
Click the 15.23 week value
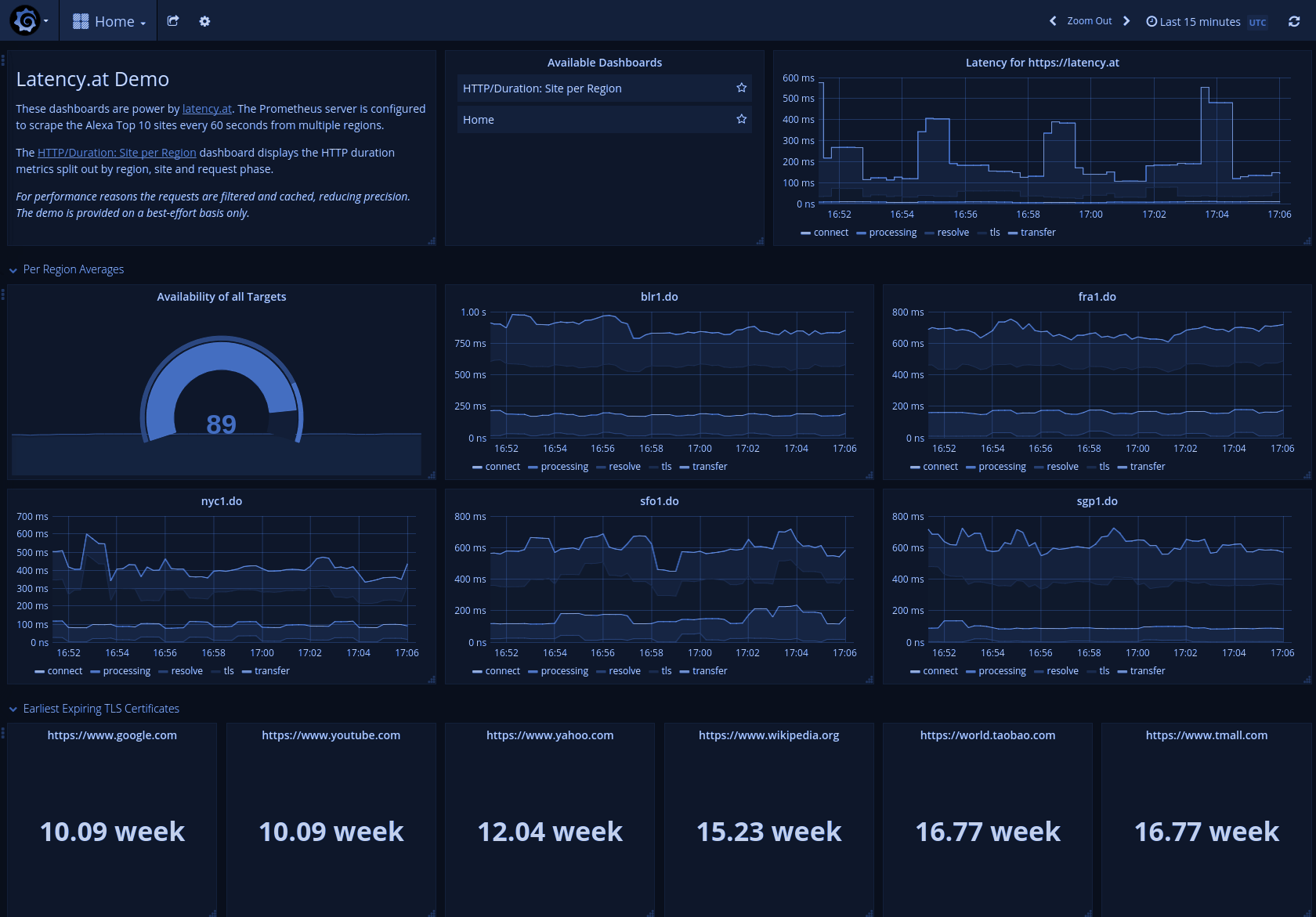point(769,832)
